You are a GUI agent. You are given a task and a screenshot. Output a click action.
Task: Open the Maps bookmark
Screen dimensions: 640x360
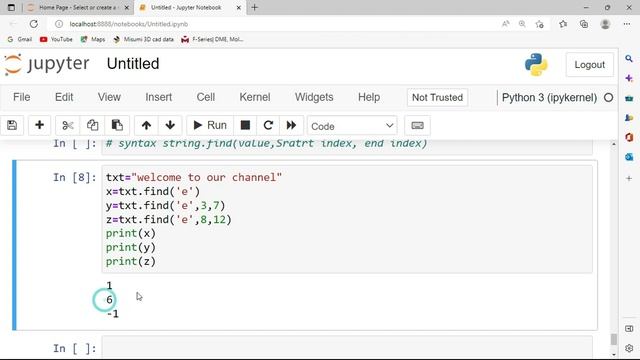(x=93, y=39)
